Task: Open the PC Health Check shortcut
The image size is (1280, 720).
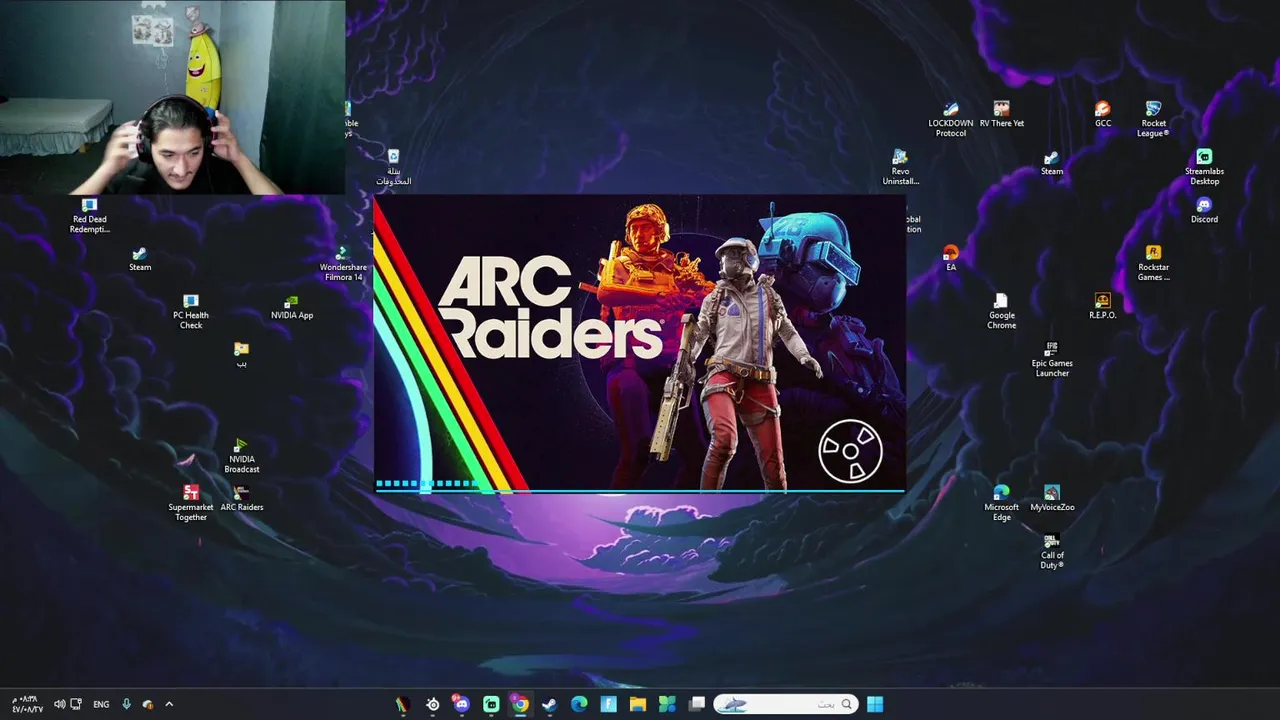Action: click(191, 311)
